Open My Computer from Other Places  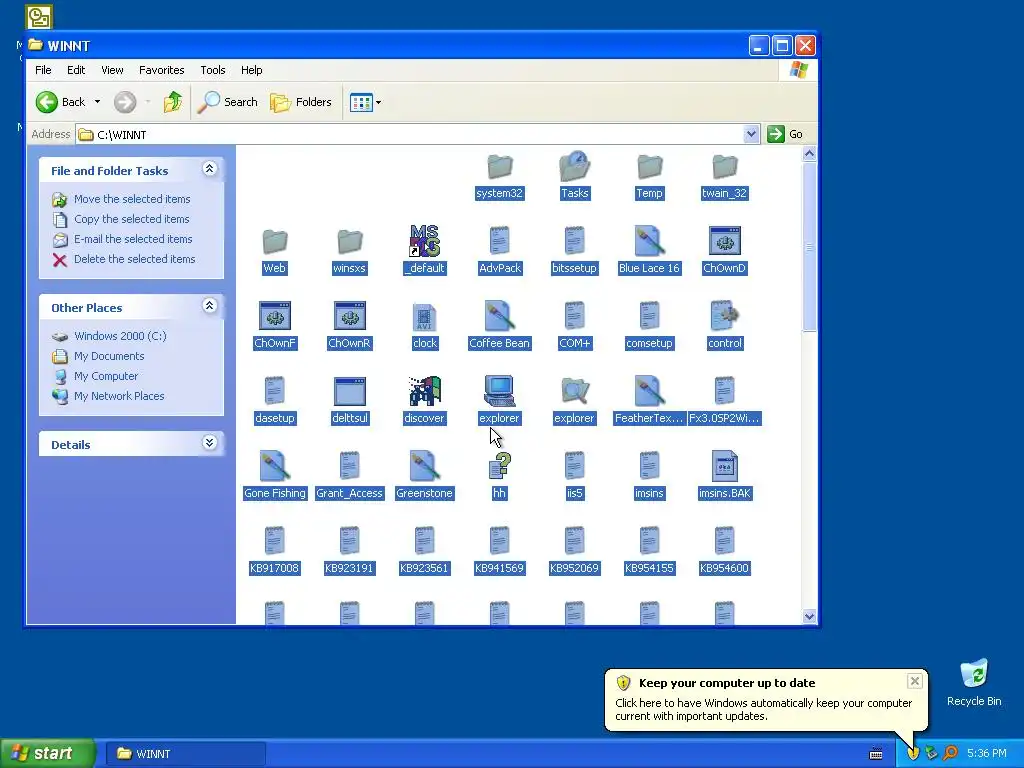point(106,376)
